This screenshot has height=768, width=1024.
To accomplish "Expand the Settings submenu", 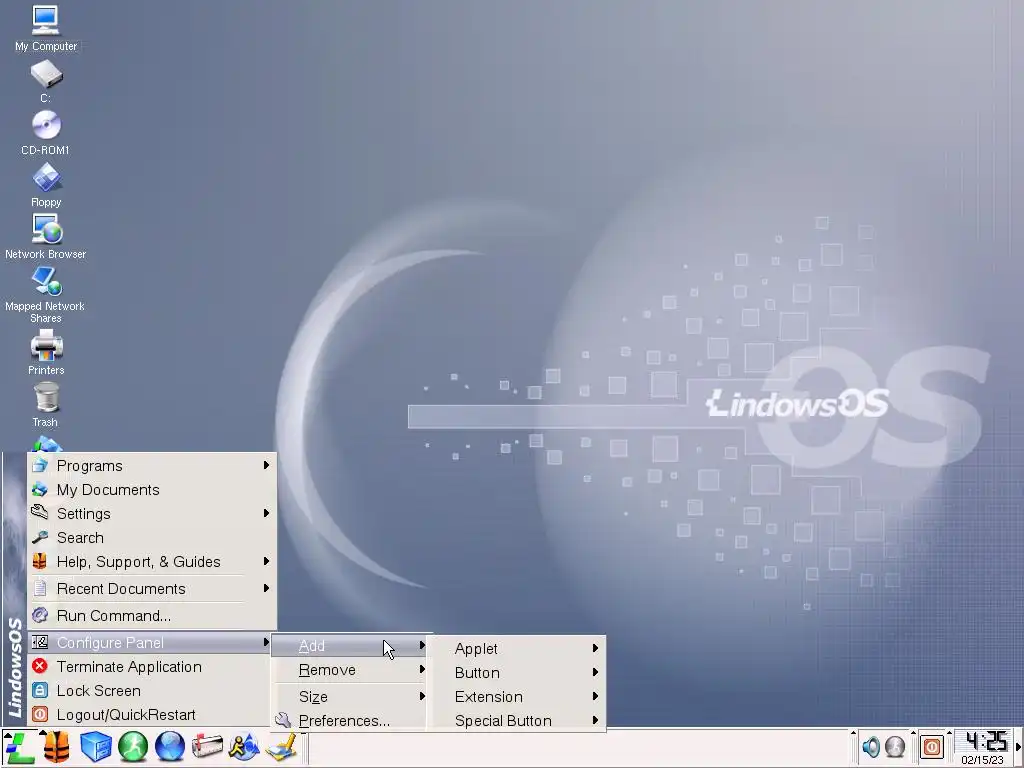I will tap(152, 514).
